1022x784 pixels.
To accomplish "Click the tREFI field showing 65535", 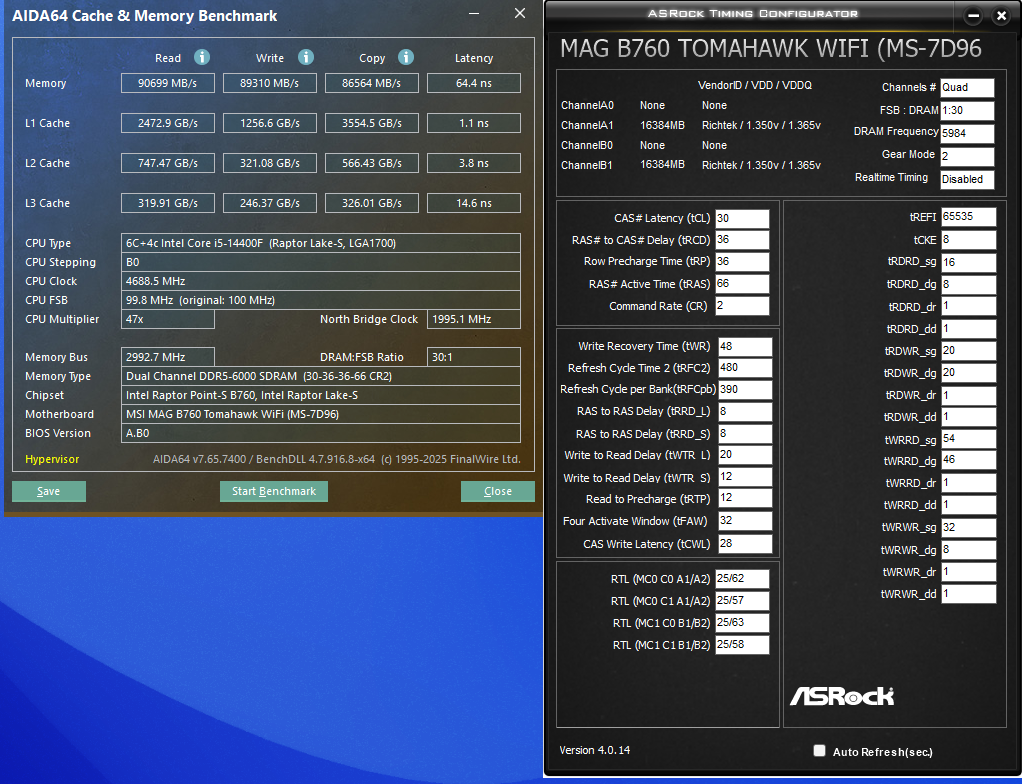I will (x=969, y=216).
